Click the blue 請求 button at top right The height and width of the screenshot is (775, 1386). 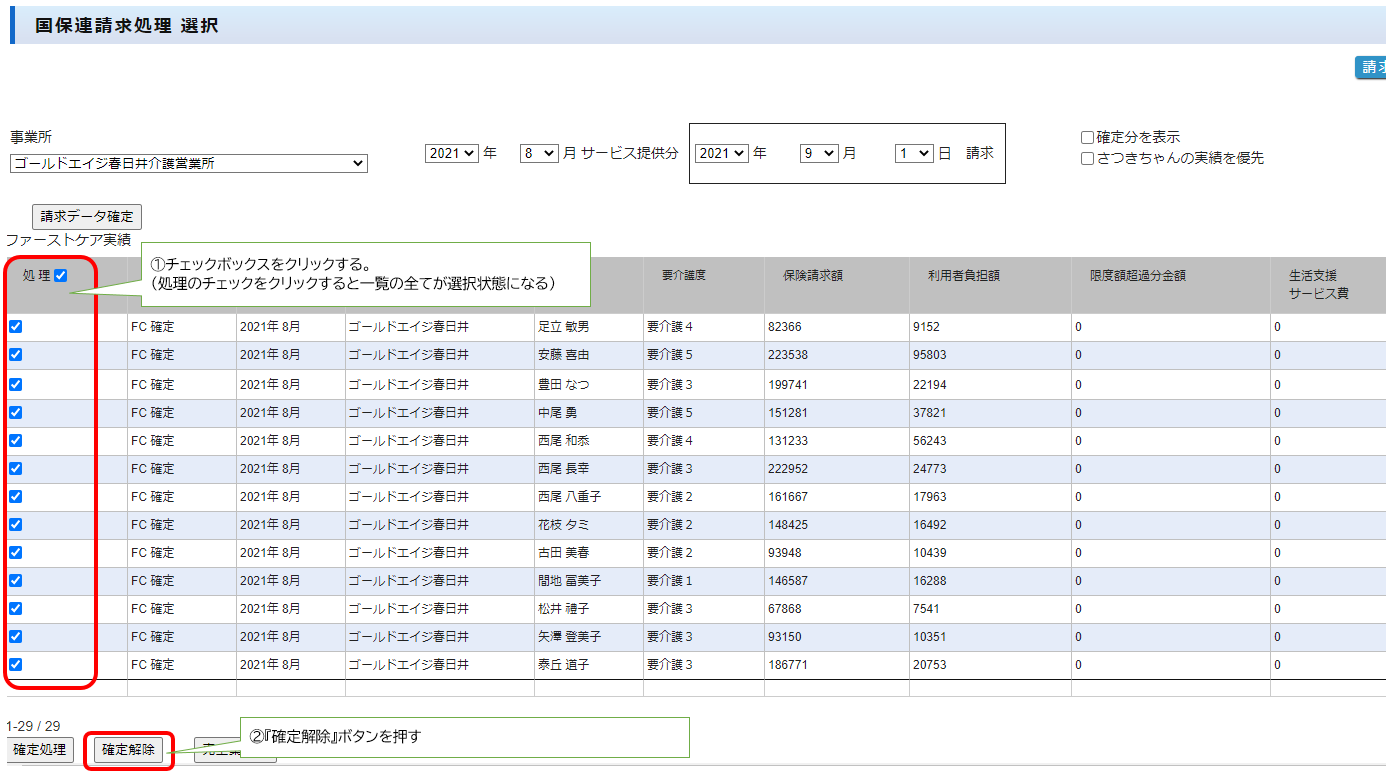[1371, 67]
